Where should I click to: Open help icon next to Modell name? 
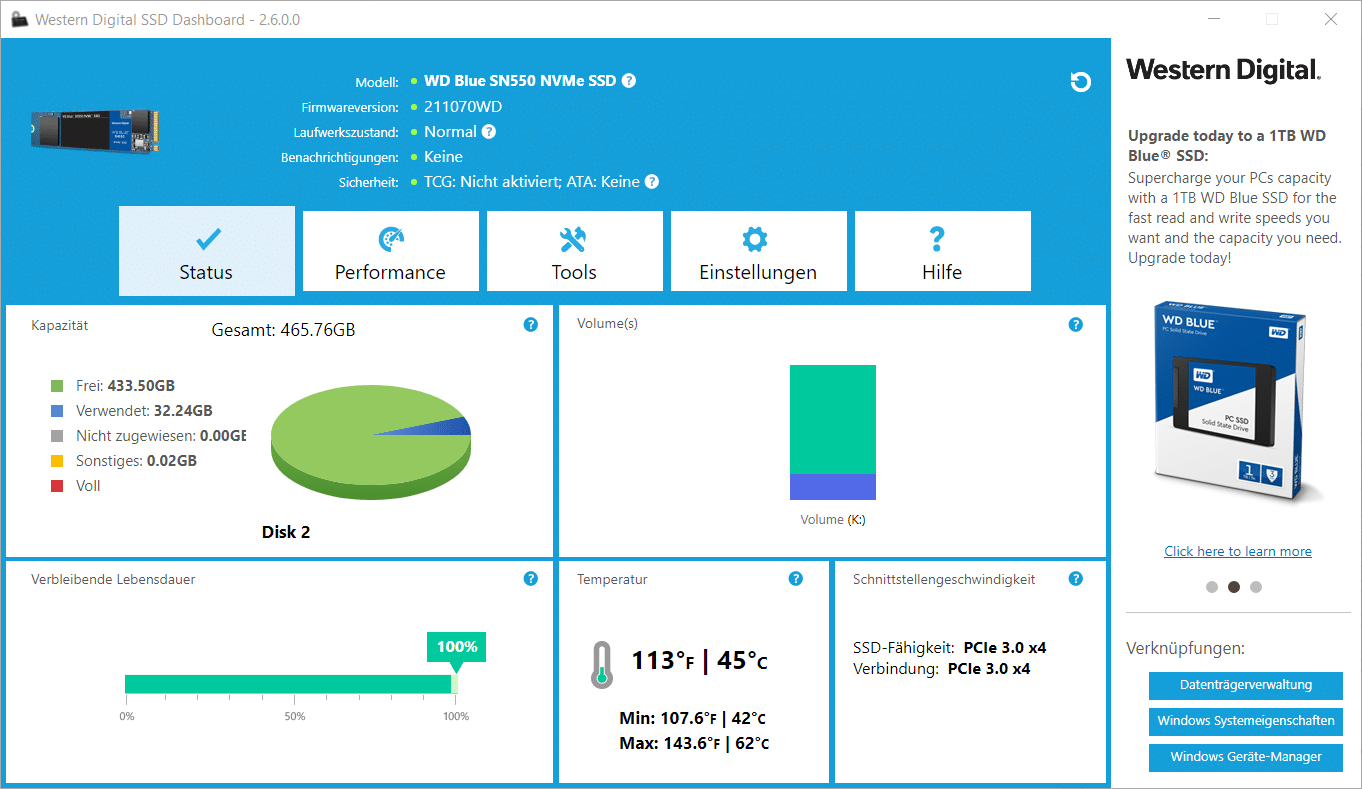point(629,81)
